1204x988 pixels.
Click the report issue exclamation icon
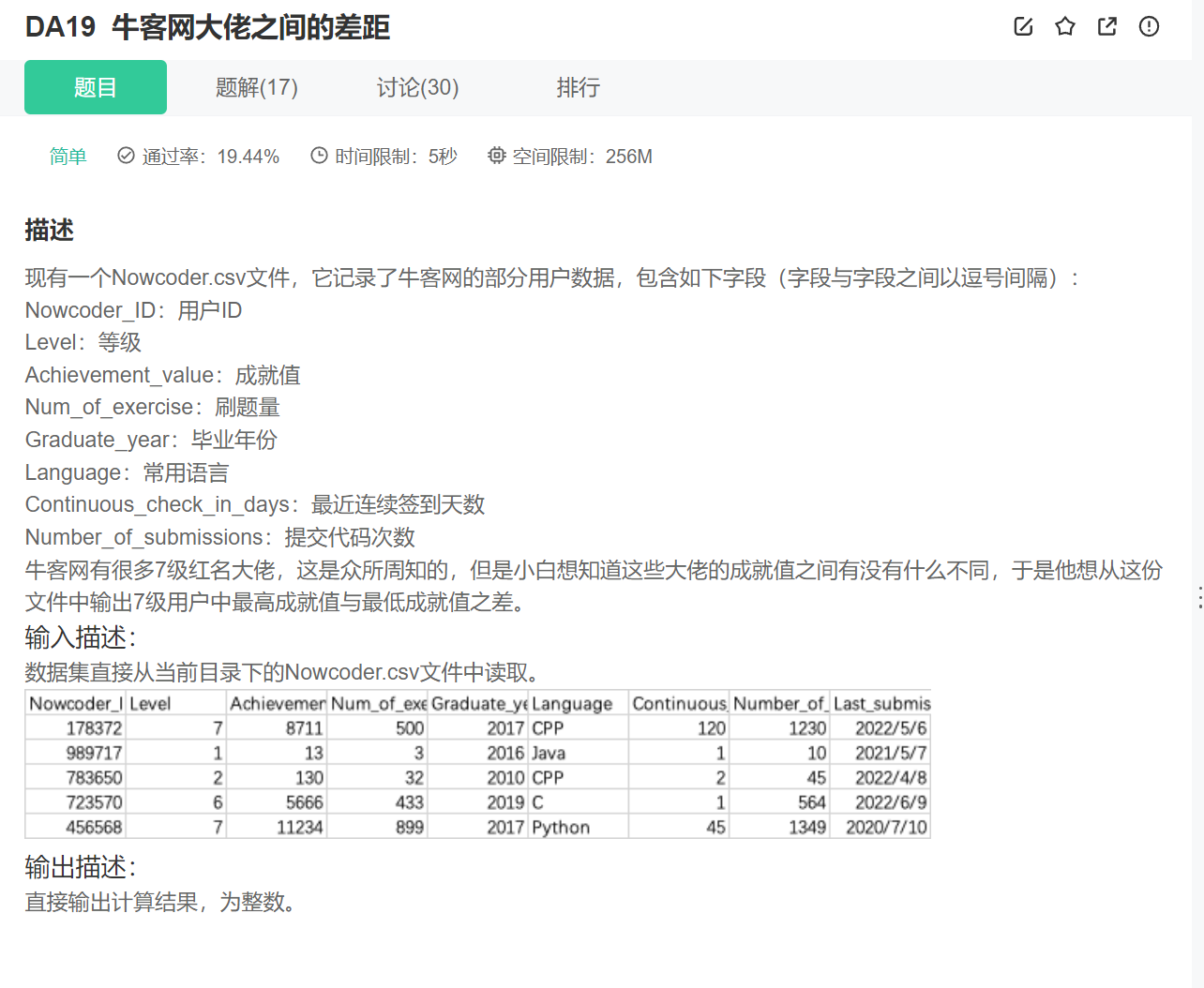1149,26
